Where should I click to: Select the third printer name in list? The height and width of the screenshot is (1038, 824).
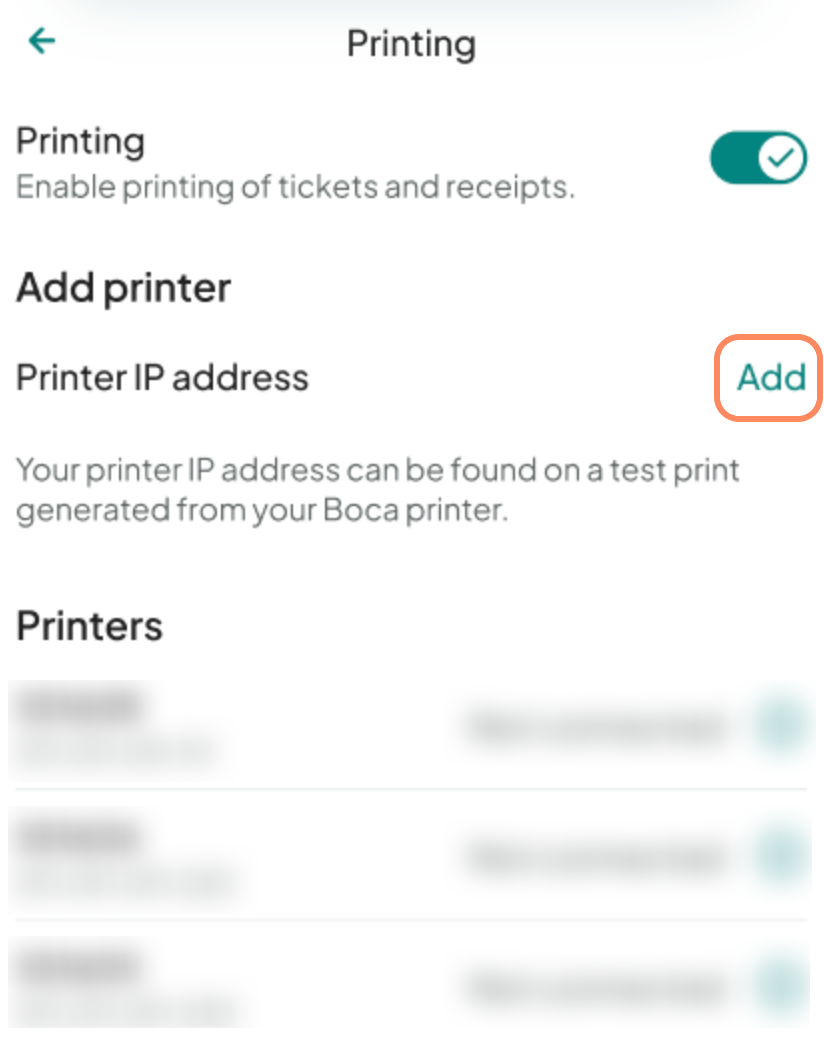80,968
